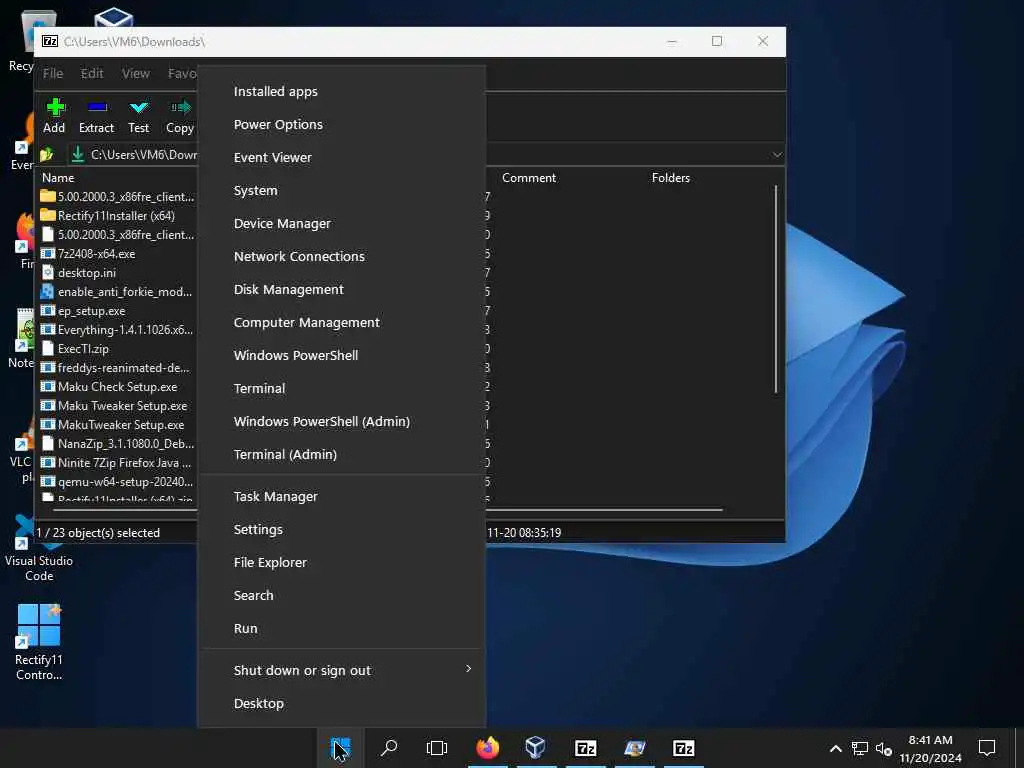Expand Shut down or sign out submenu
Viewport: 1024px width, 768px height.
342,670
